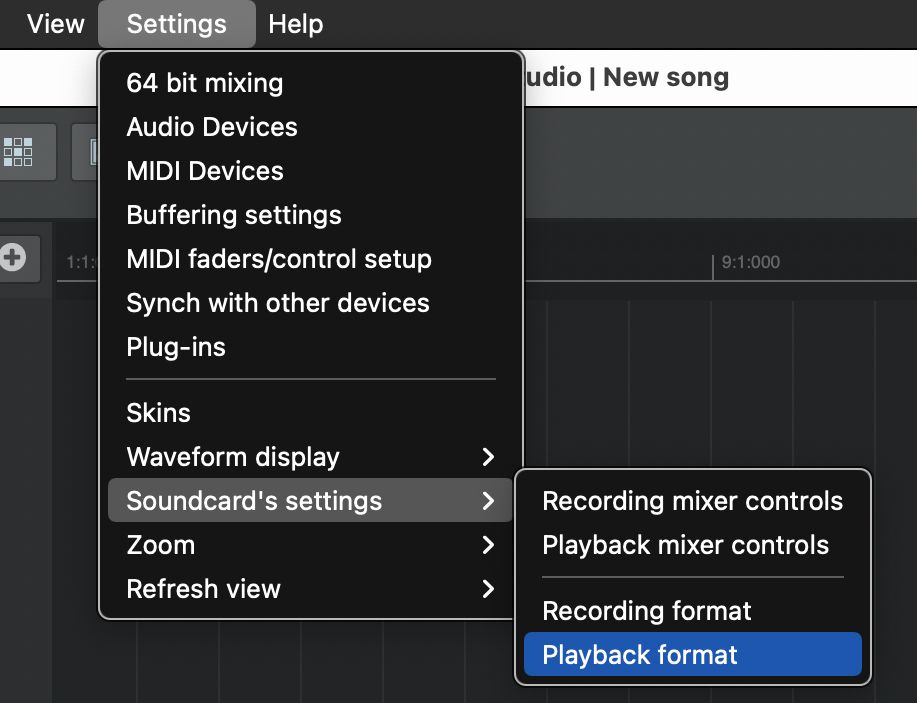Open the Help menu
This screenshot has width=917, height=703.
[295, 24]
